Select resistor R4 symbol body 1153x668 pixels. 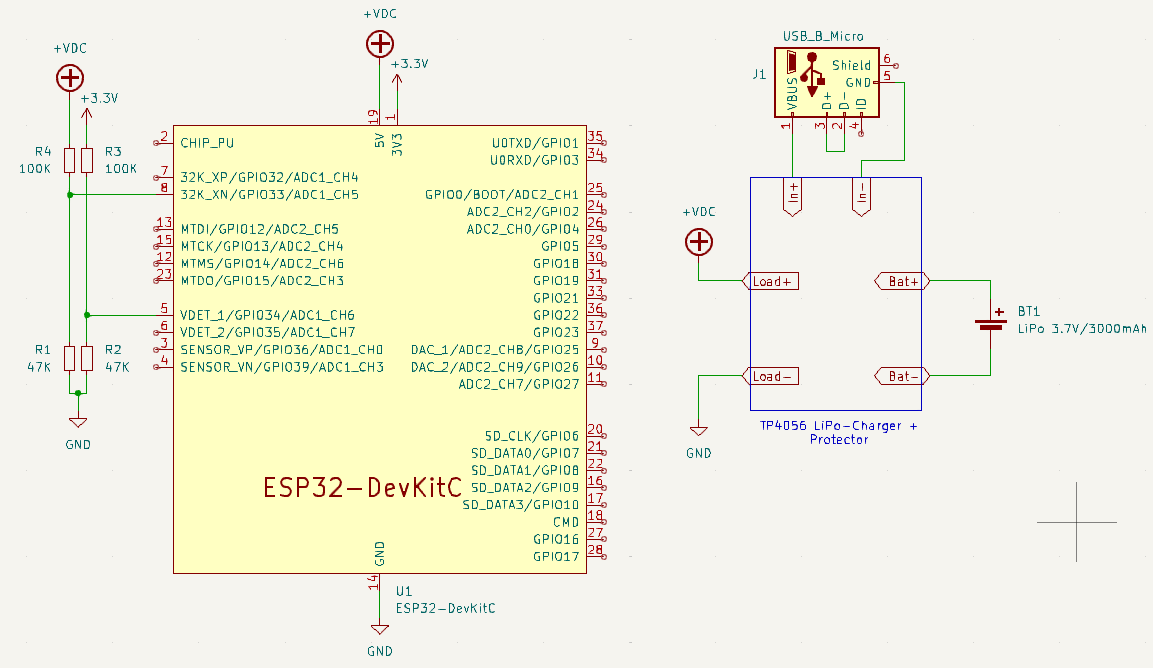point(70,160)
